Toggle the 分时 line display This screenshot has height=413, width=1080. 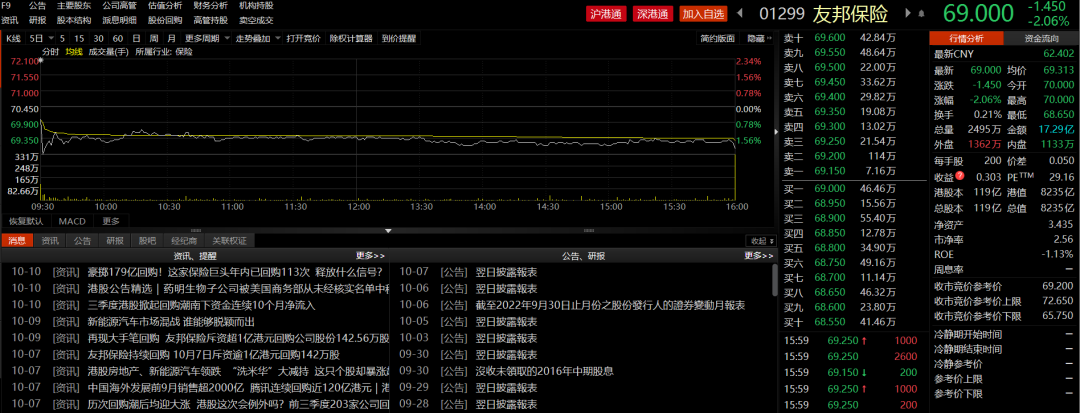[x=50, y=52]
